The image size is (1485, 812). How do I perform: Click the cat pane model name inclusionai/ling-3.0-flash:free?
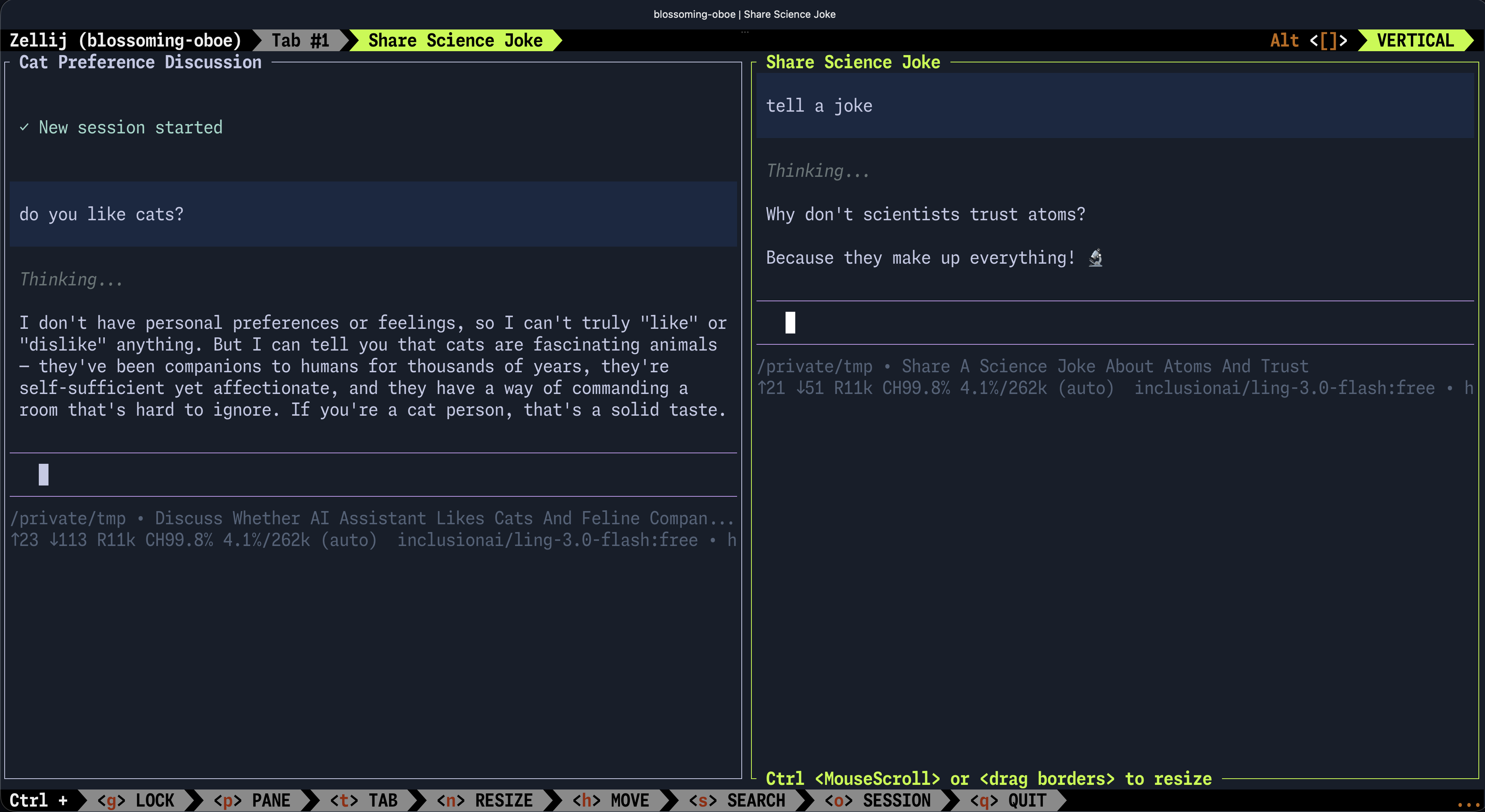click(547, 541)
